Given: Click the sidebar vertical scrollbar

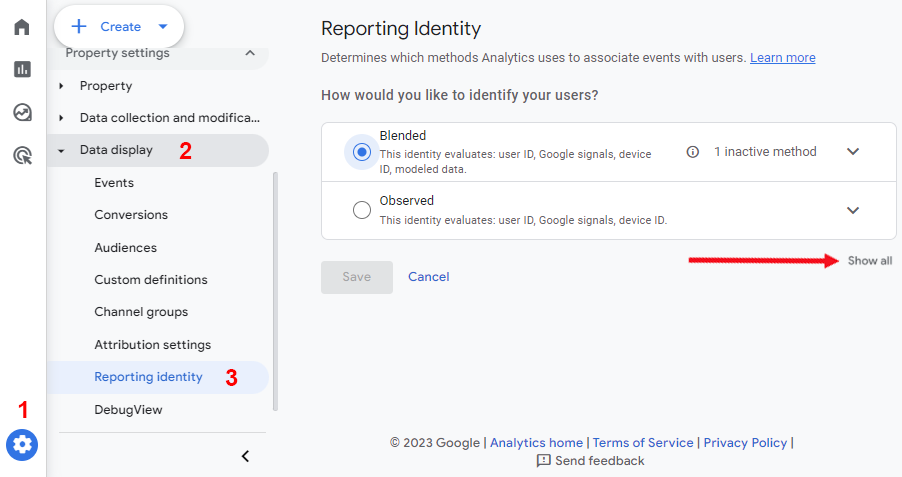Looking at the screenshot, I should point(276,290).
